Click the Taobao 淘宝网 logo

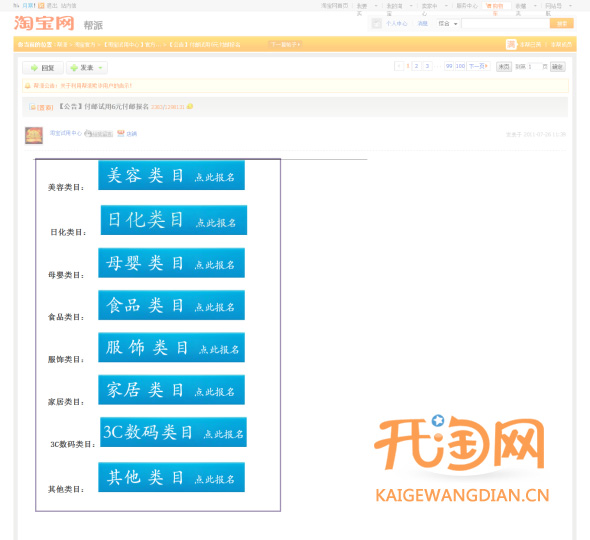click(44, 23)
